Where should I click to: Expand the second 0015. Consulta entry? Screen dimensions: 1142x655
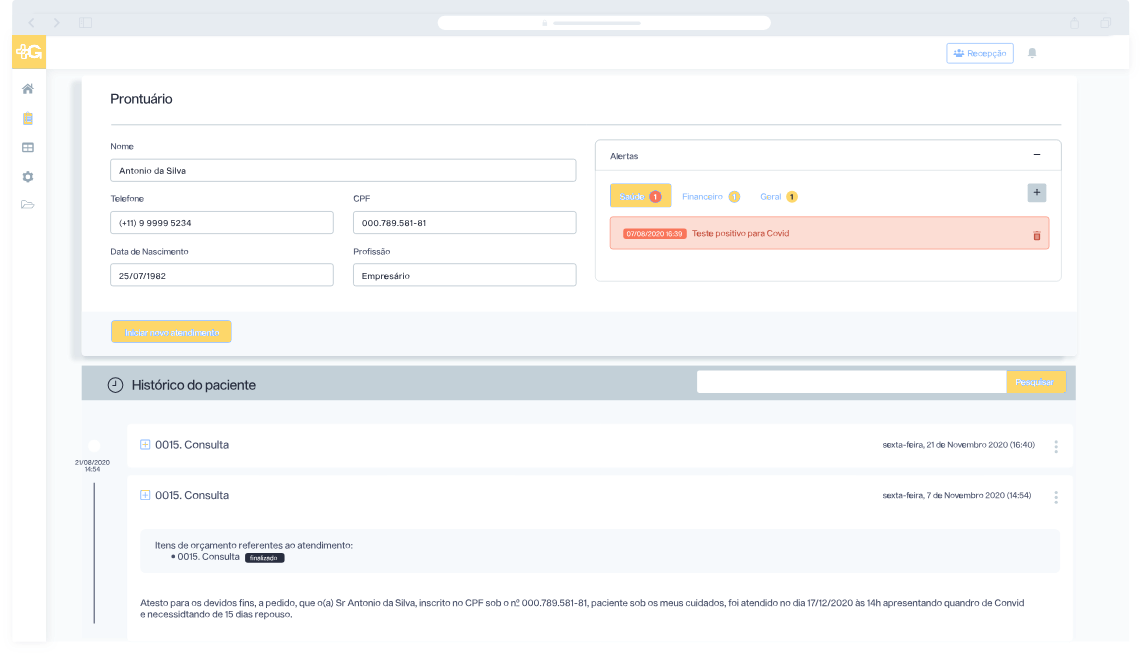[145, 495]
